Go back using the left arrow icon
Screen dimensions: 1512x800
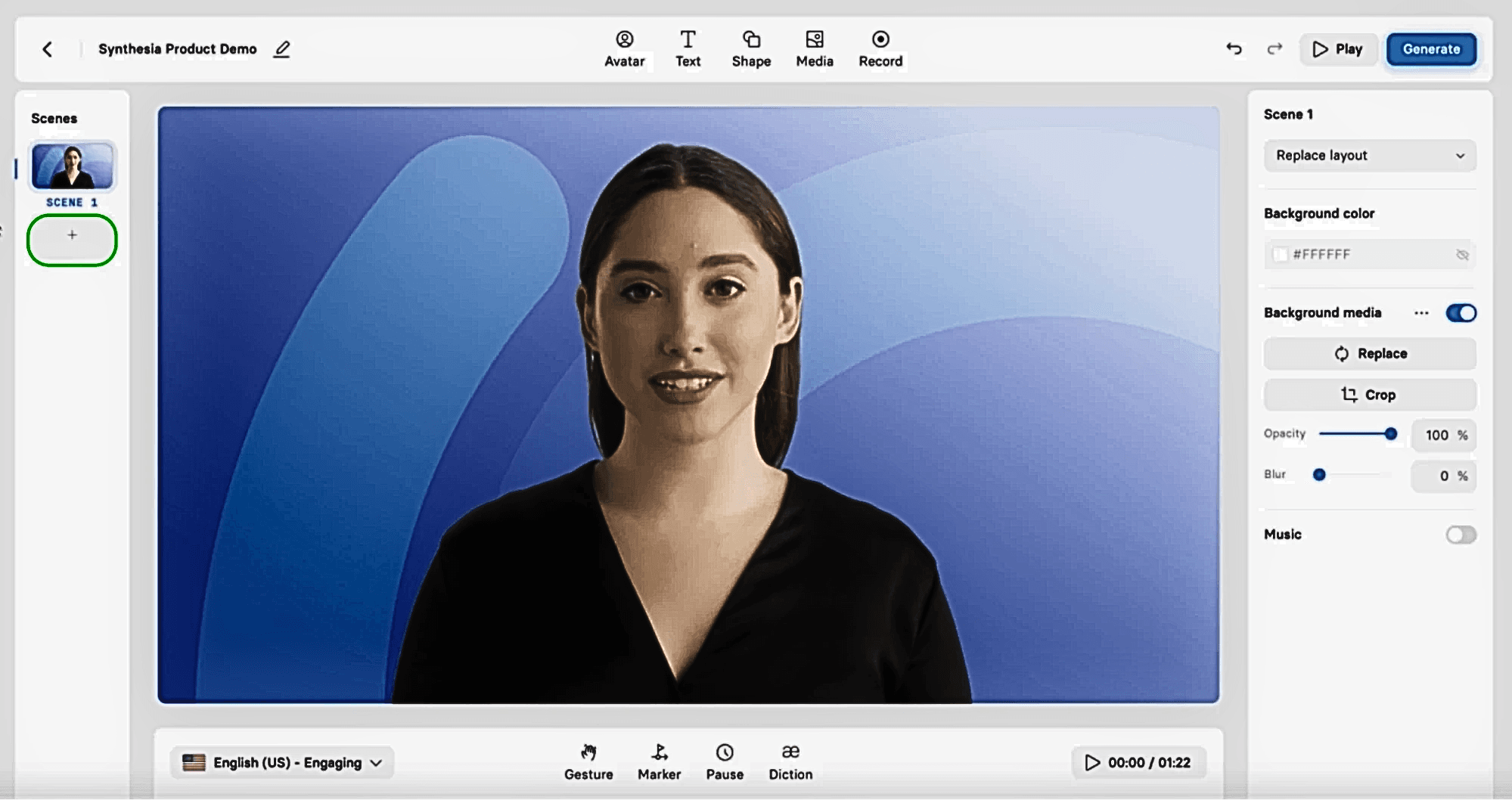(x=48, y=49)
